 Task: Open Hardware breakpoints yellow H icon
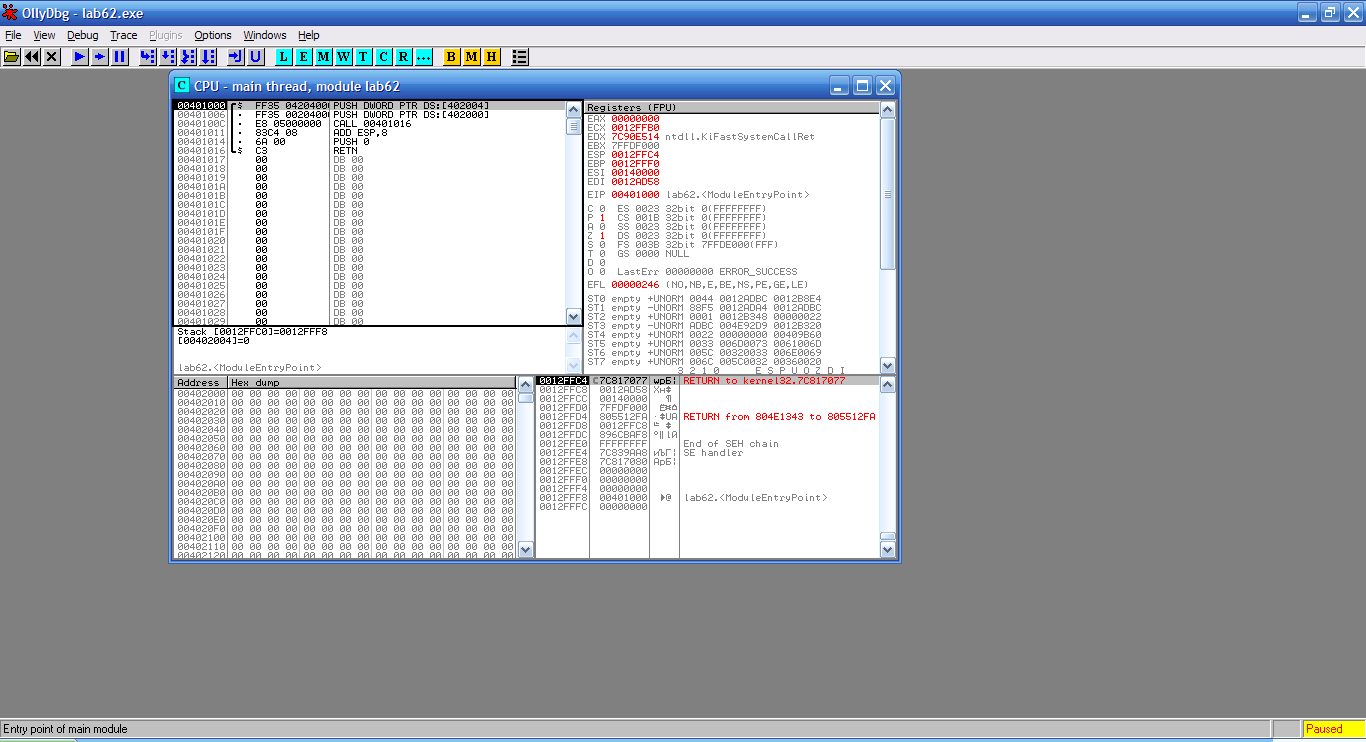(x=491, y=57)
